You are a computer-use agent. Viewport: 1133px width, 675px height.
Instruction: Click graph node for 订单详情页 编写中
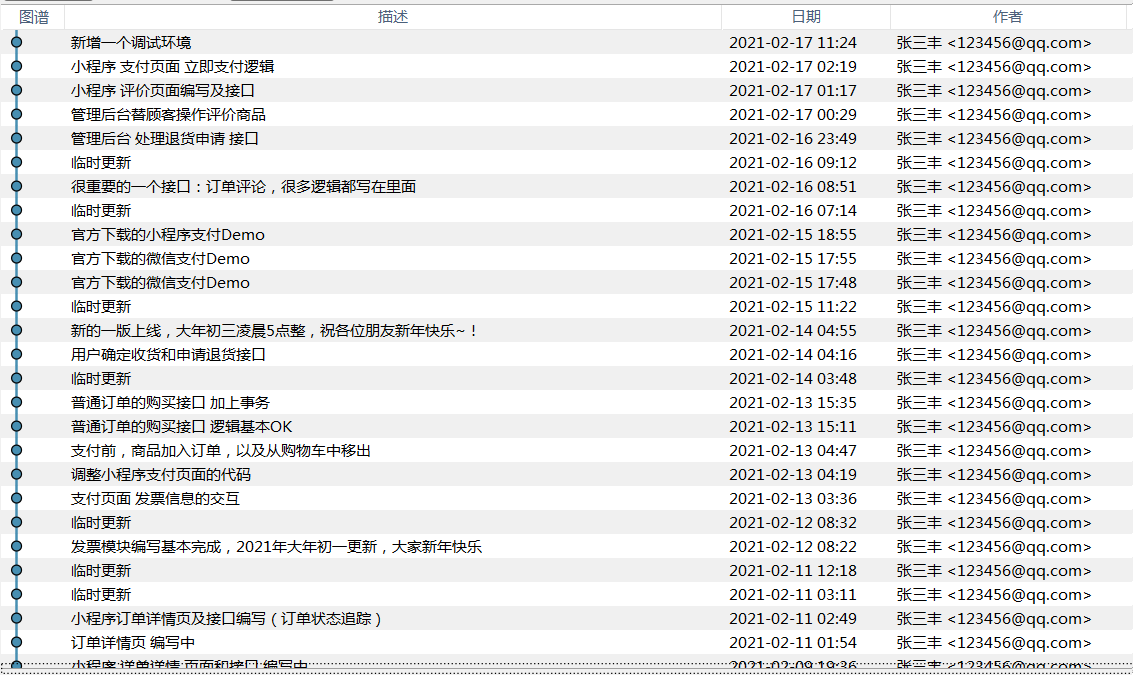point(16,642)
